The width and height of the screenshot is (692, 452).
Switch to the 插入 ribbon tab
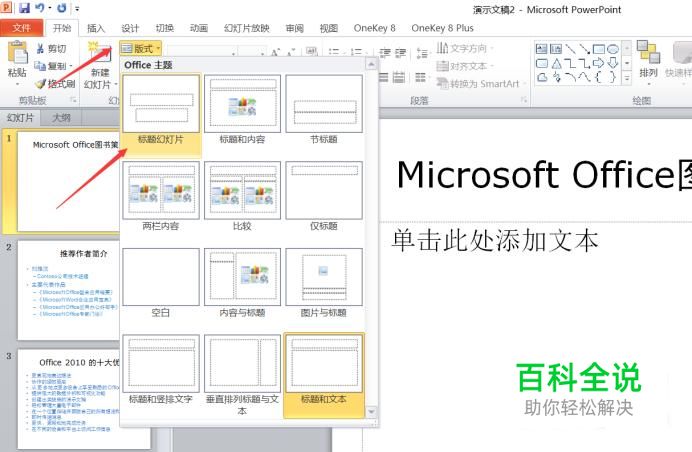click(x=96, y=28)
